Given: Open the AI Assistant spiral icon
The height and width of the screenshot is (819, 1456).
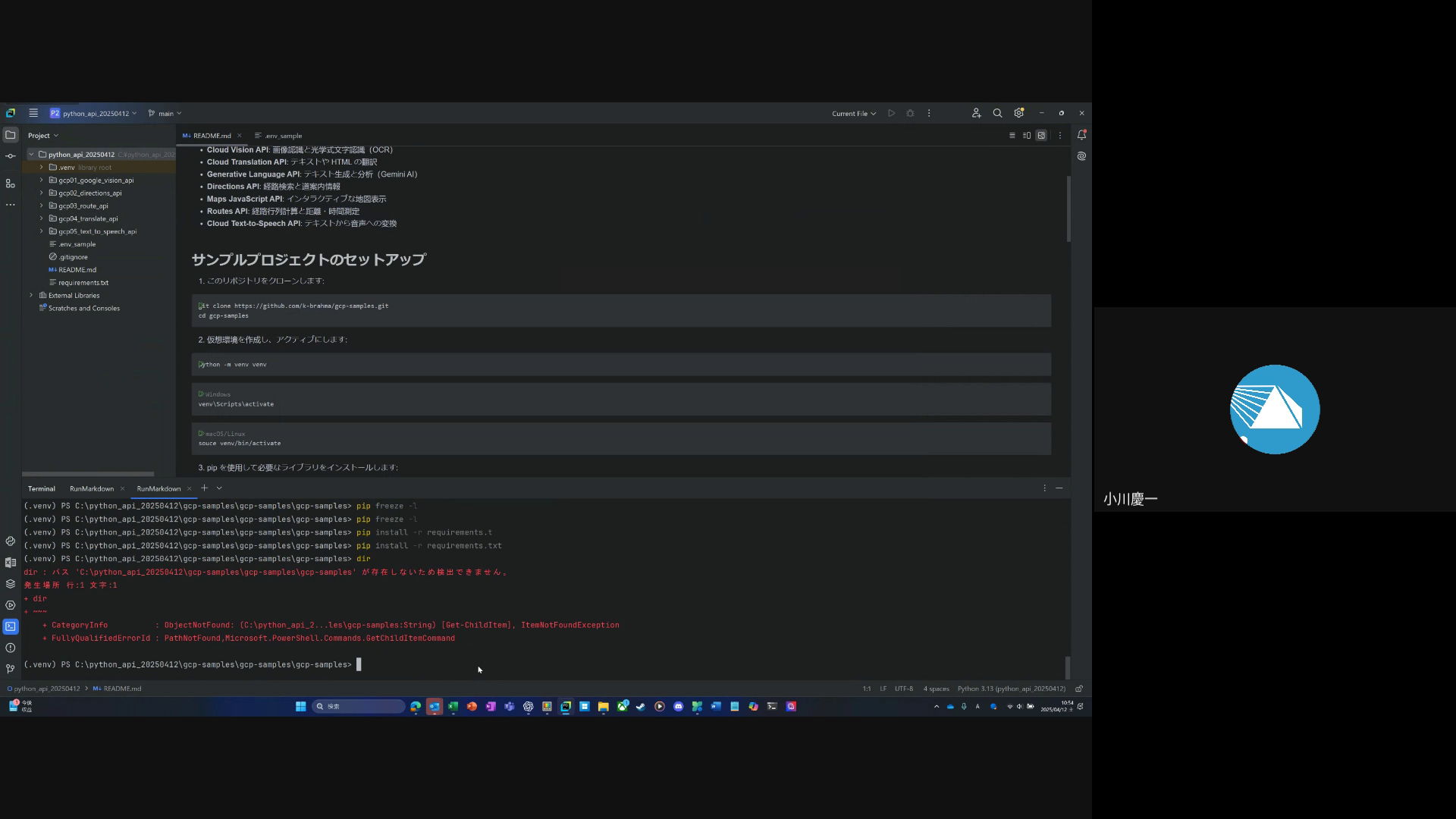Looking at the screenshot, I should pos(1081,156).
